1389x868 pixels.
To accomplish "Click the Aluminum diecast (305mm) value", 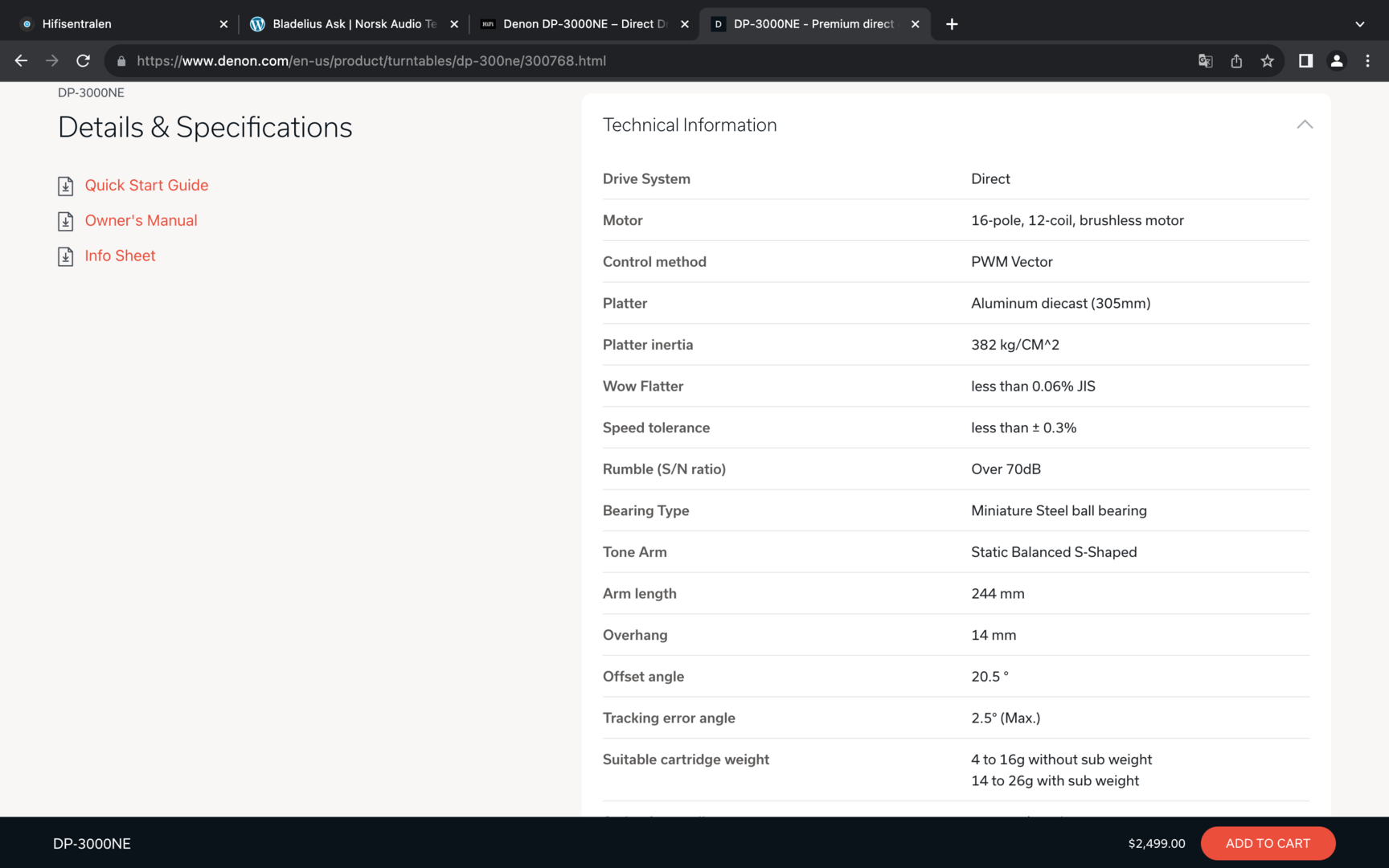I will click(1060, 304).
